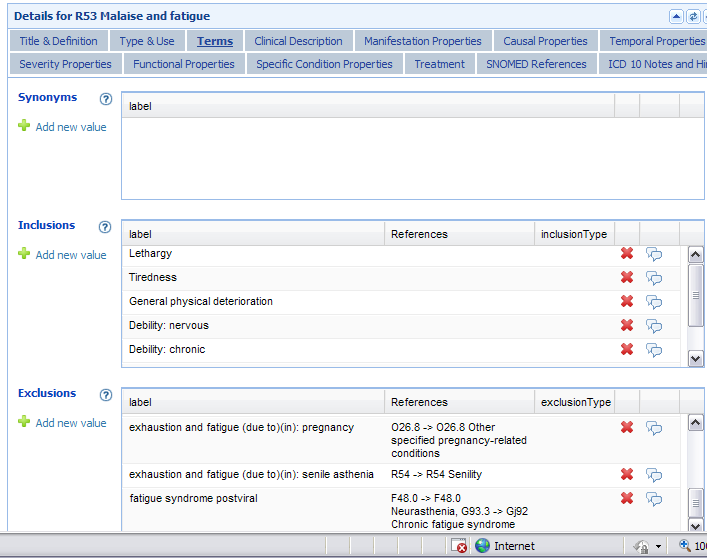The height and width of the screenshot is (558, 707).
Task: Open SNOMED References tab
Action: click(x=537, y=64)
